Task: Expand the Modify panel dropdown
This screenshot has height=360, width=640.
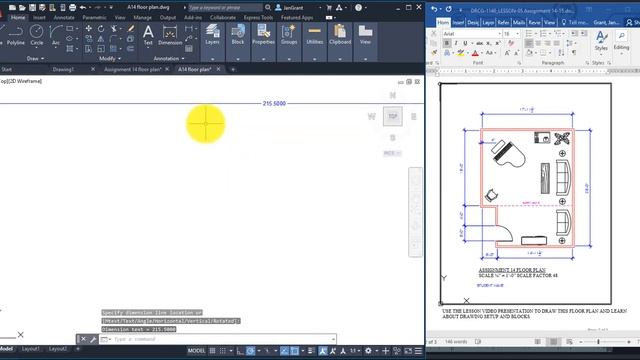Action: pos(110,59)
